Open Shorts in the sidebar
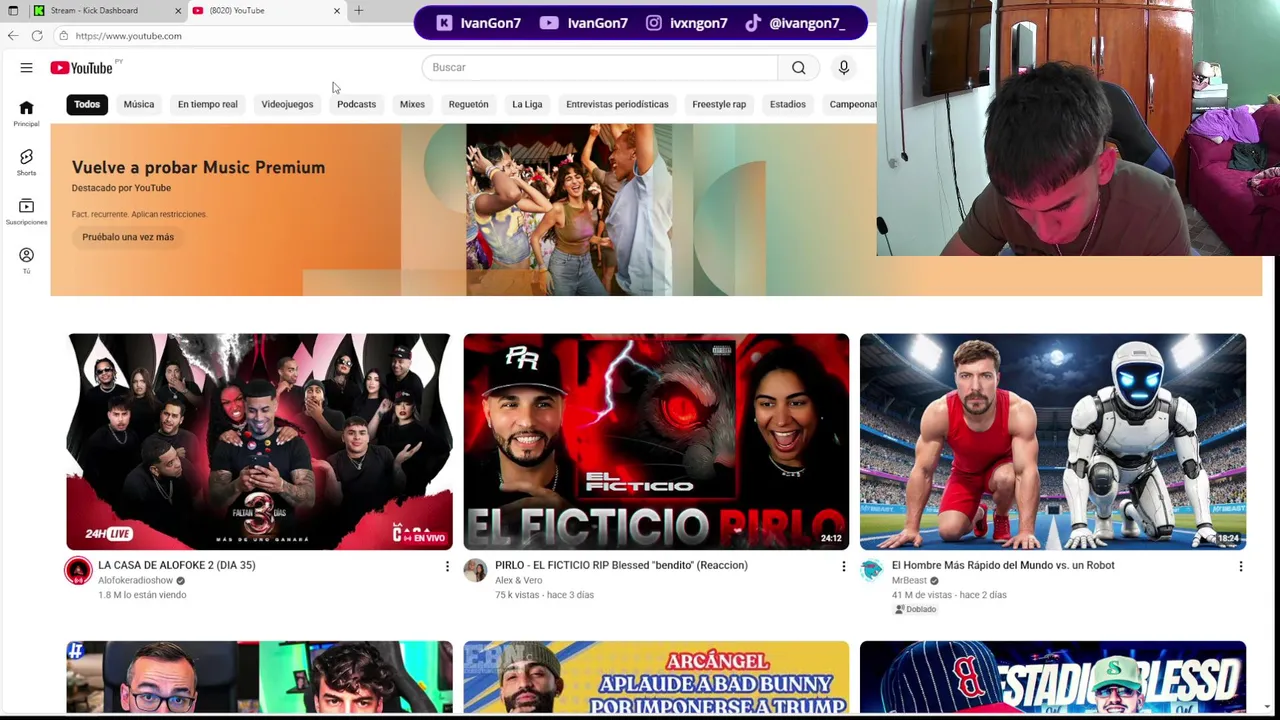The height and width of the screenshot is (720, 1280). [x=26, y=163]
